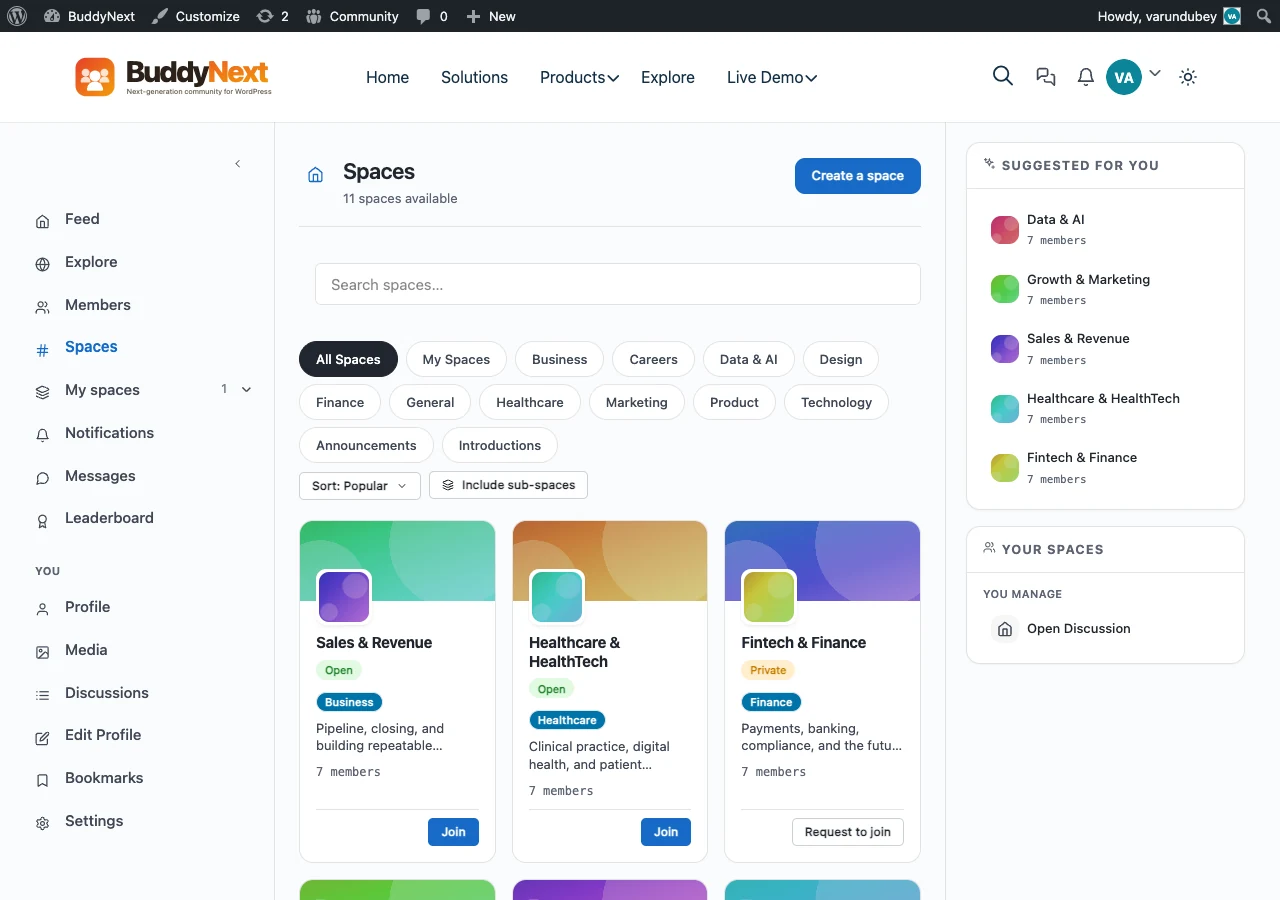
Task: Click the Feed home icon in sidebar
Action: (42, 222)
